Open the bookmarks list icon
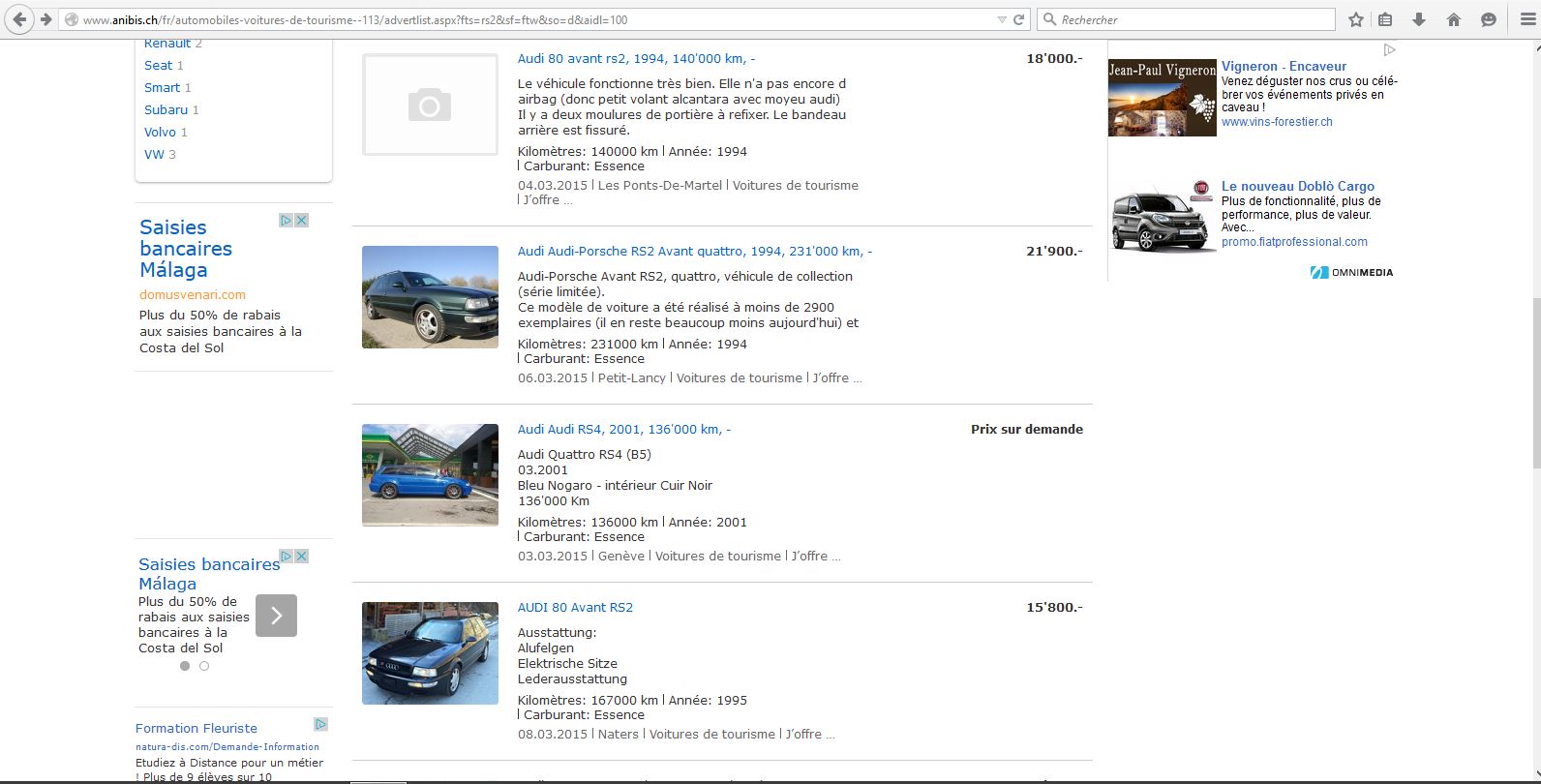 pos(1385,19)
